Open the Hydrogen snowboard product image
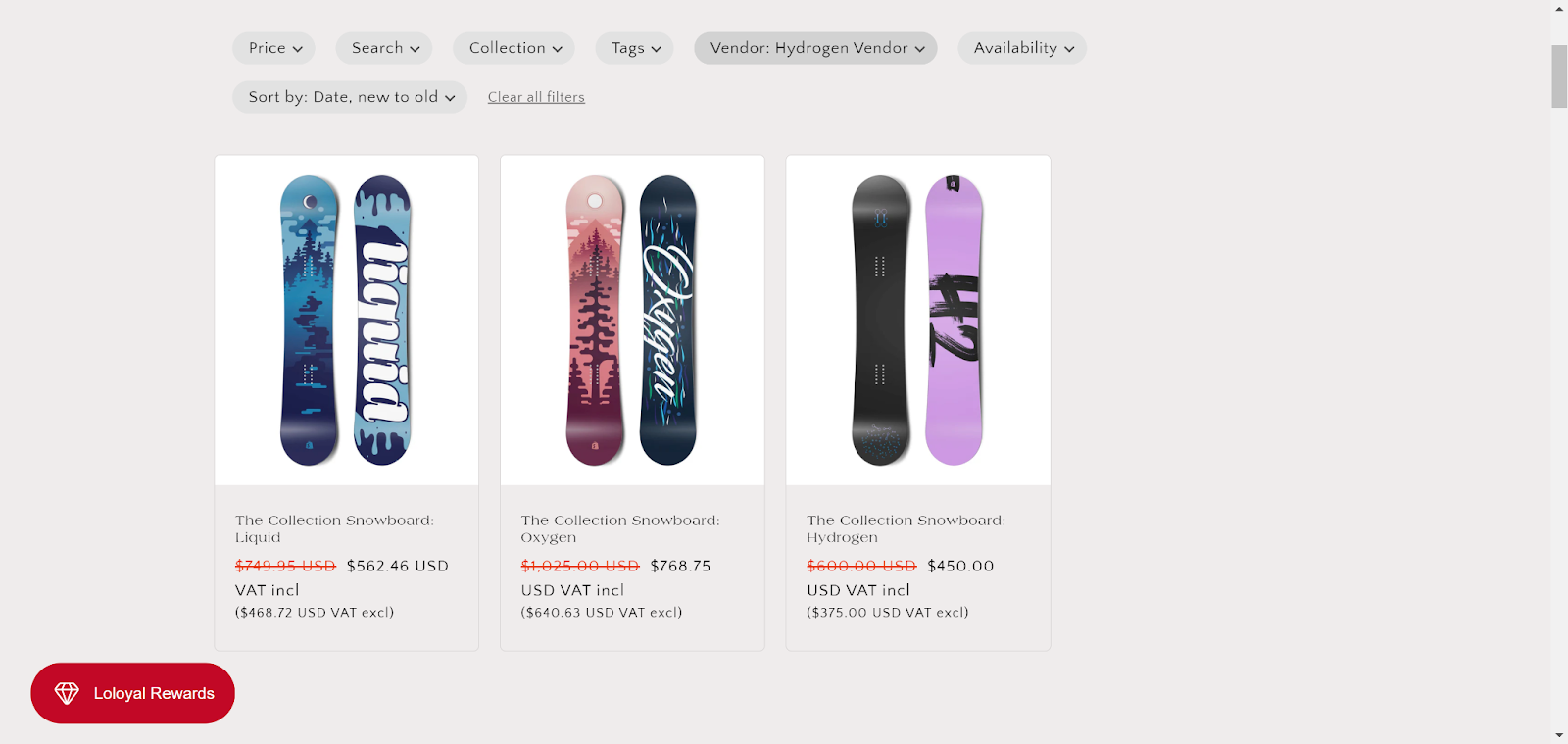Image resolution: width=1568 pixels, height=744 pixels. (x=918, y=321)
